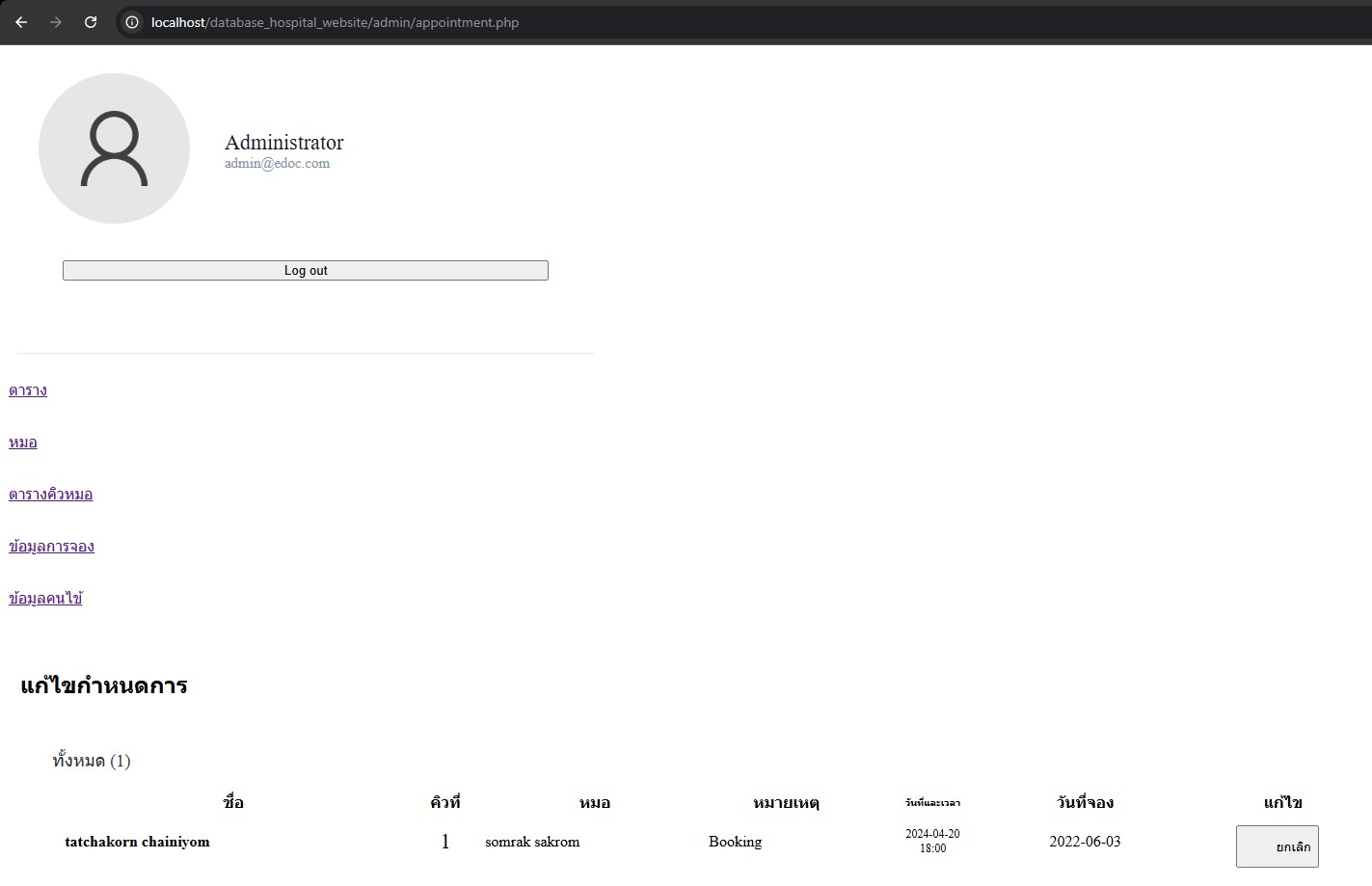The width and height of the screenshot is (1372, 886).
Task: Click the admin@edoc.com email text
Action: coord(277,164)
